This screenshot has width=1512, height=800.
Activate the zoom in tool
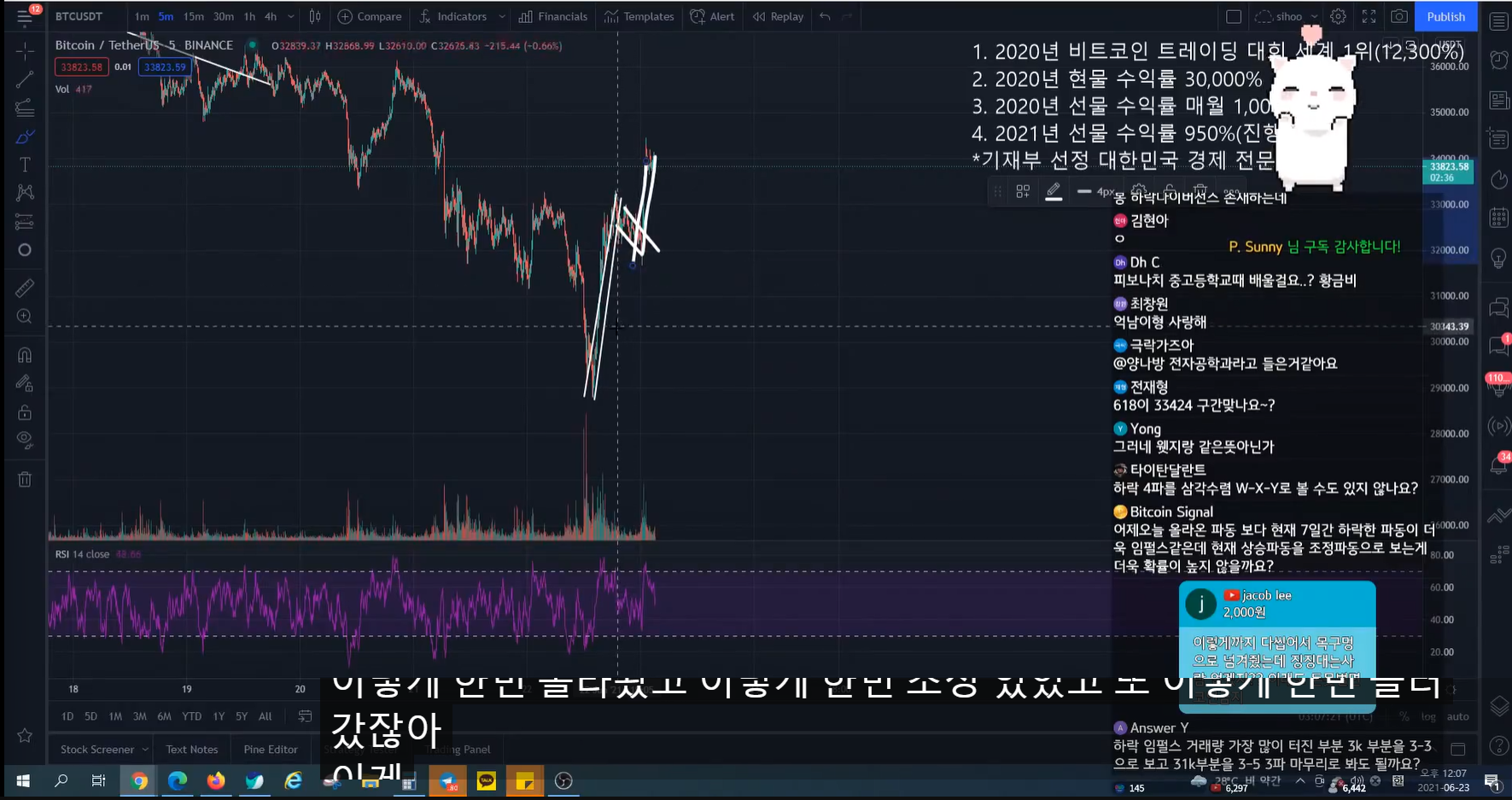click(25, 317)
